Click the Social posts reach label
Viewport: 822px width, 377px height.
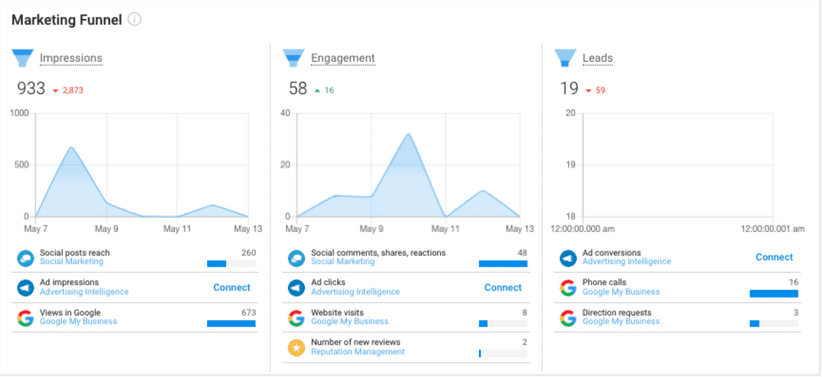tap(75, 253)
